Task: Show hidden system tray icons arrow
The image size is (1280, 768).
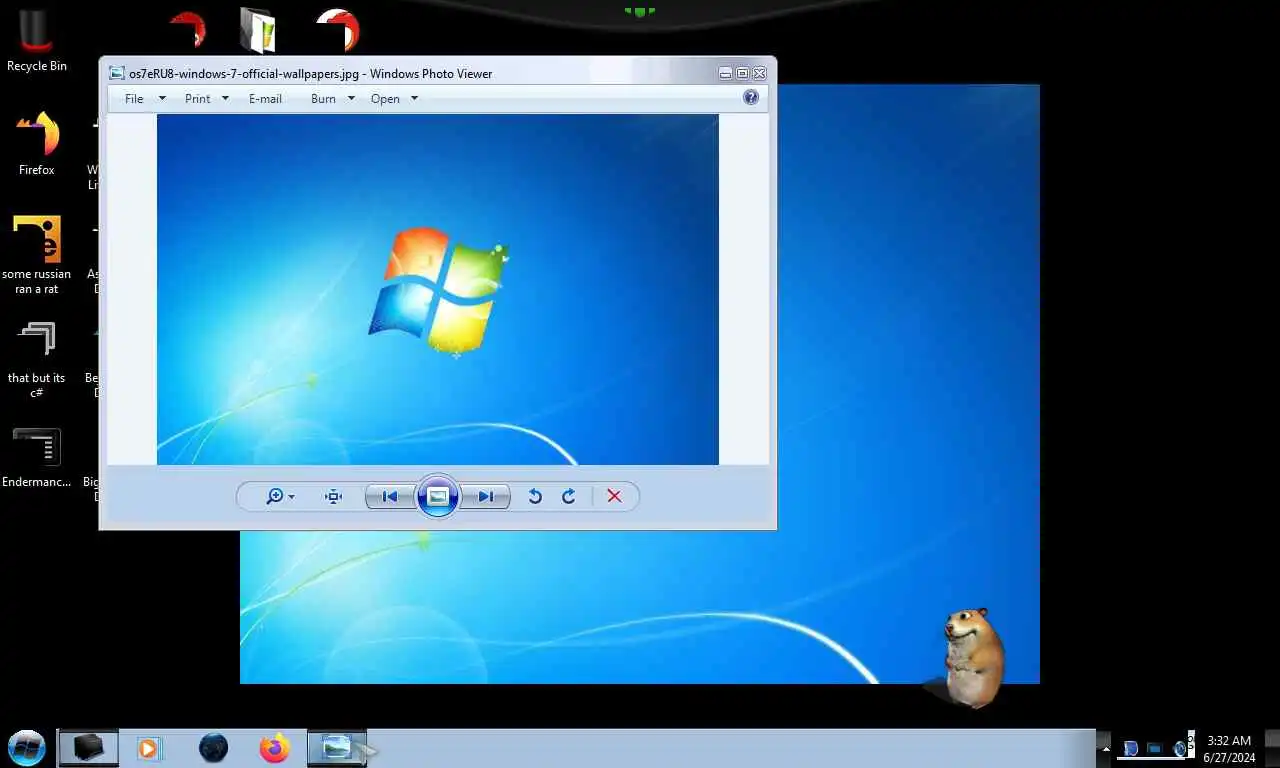Action: point(1105,748)
